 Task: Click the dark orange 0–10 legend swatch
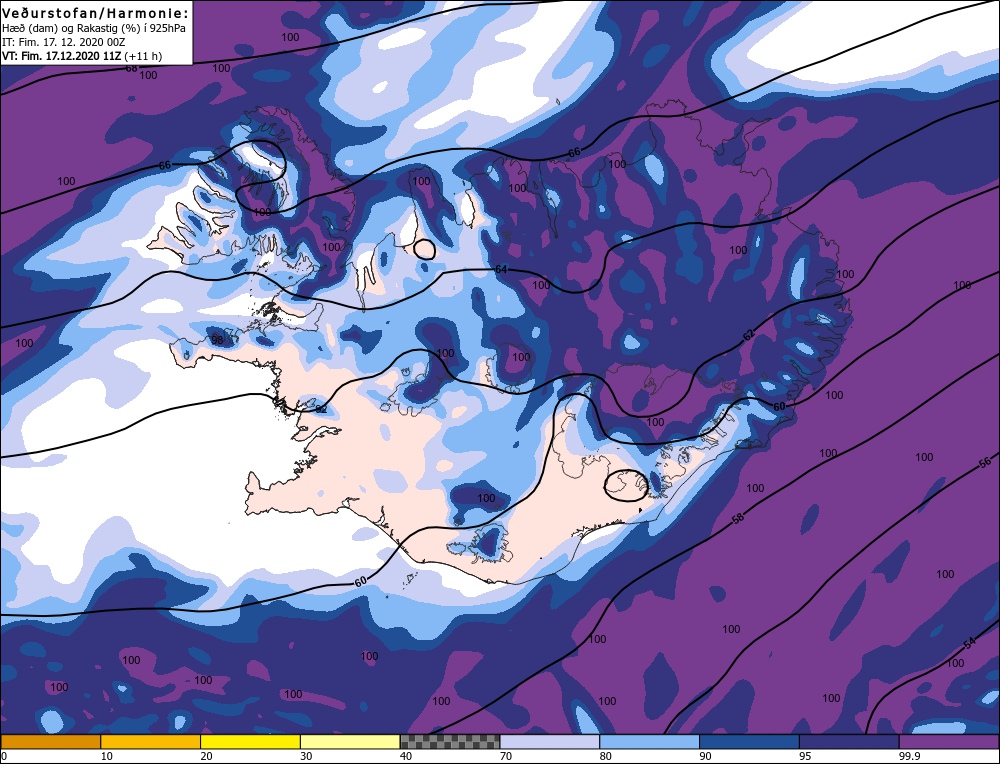click(x=50, y=741)
